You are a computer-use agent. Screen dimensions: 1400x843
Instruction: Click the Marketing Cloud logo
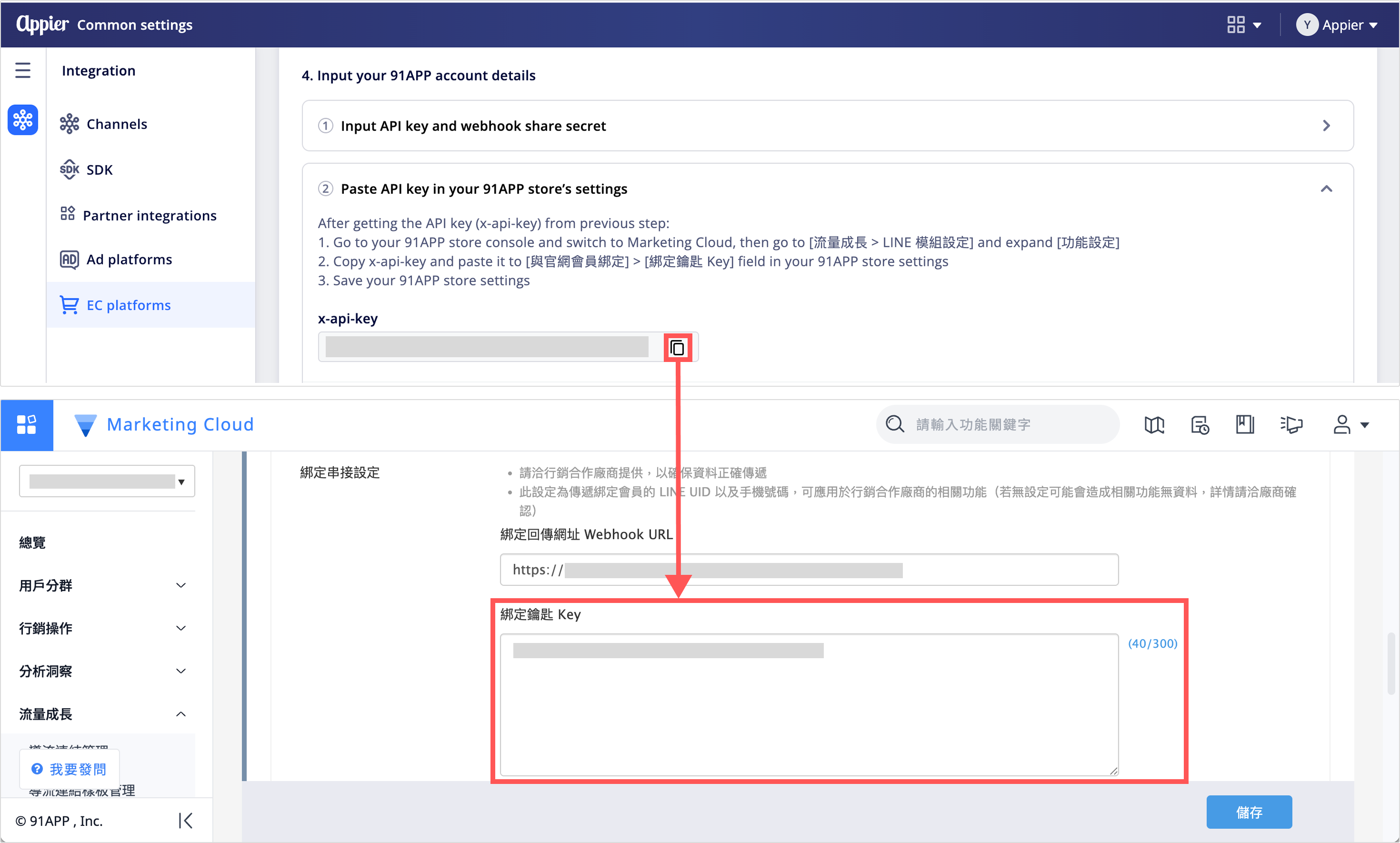pos(163,425)
